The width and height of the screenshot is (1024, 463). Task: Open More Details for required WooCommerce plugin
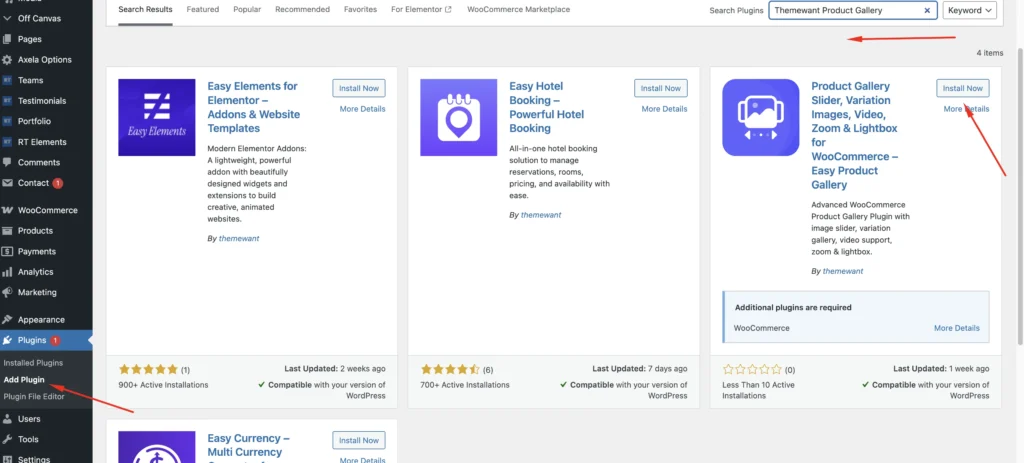[957, 328]
